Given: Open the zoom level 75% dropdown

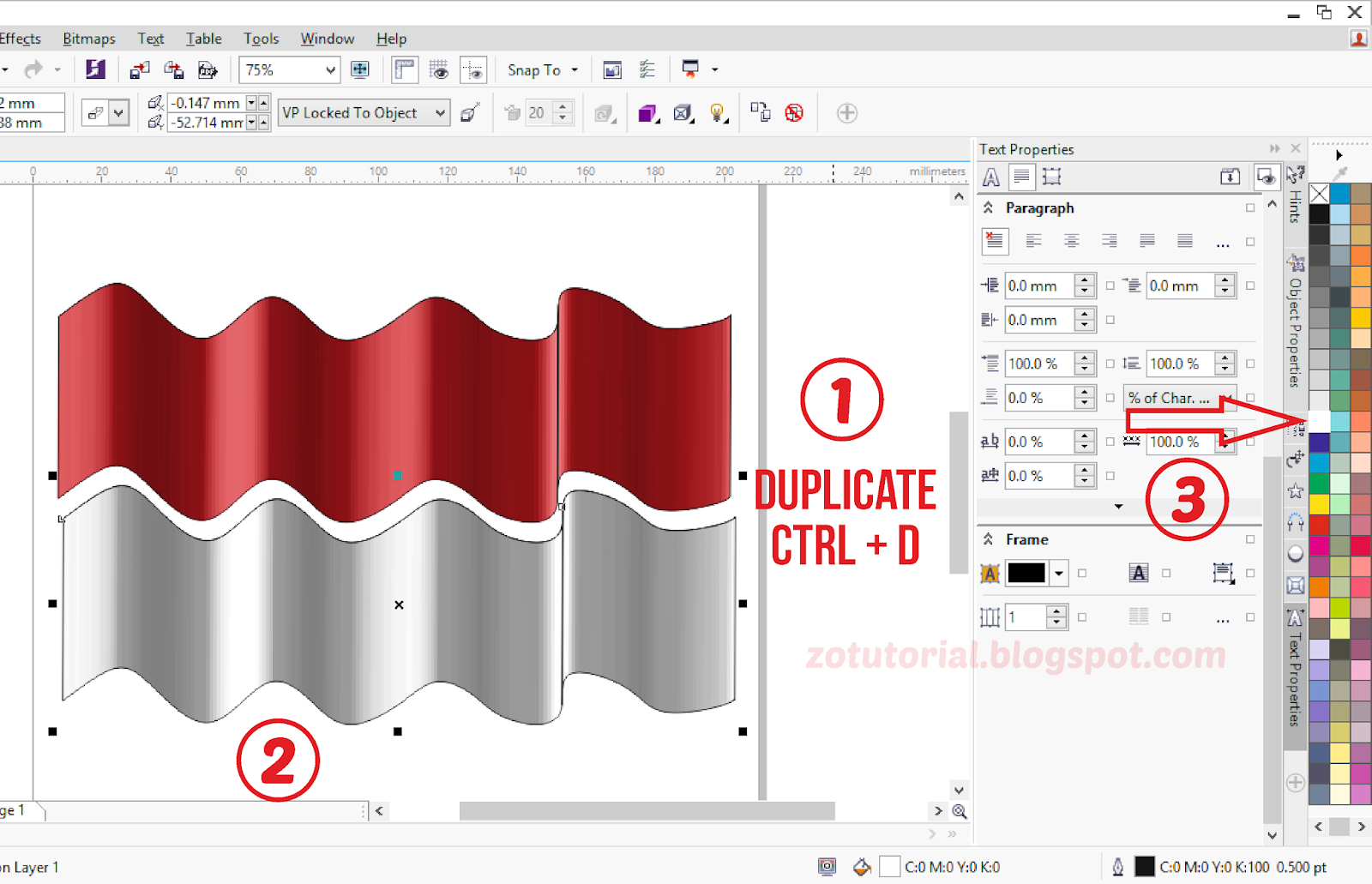Looking at the screenshot, I should tap(330, 70).
